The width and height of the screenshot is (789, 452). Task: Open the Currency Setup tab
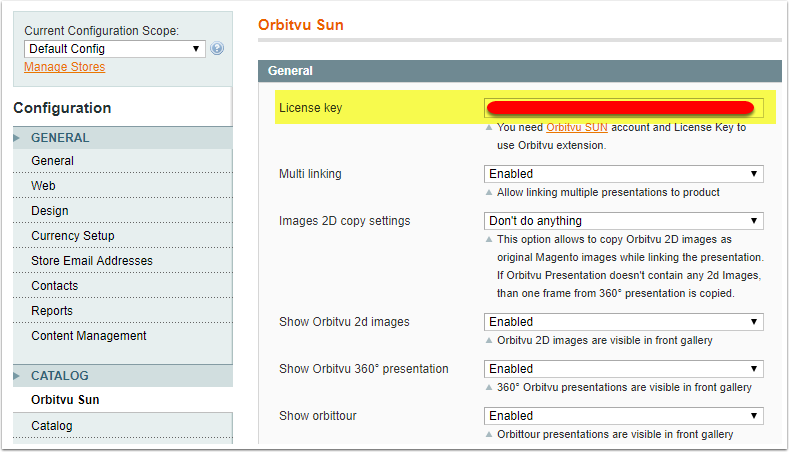[x=123, y=236]
